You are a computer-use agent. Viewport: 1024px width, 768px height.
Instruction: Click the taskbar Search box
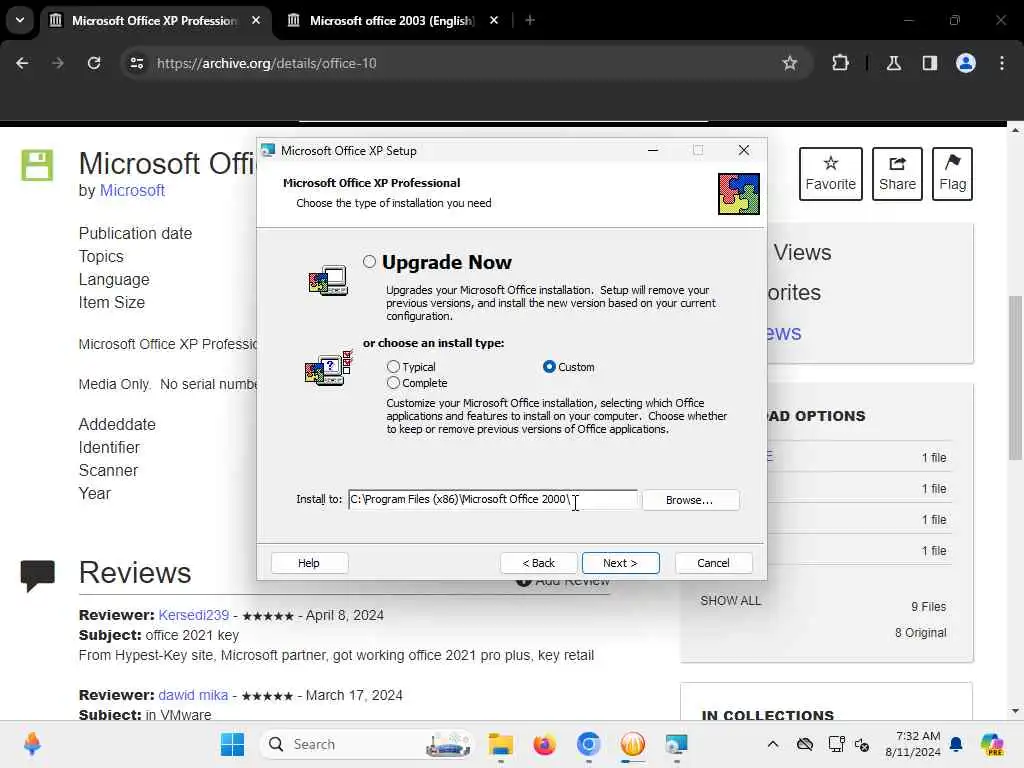pos(367,744)
